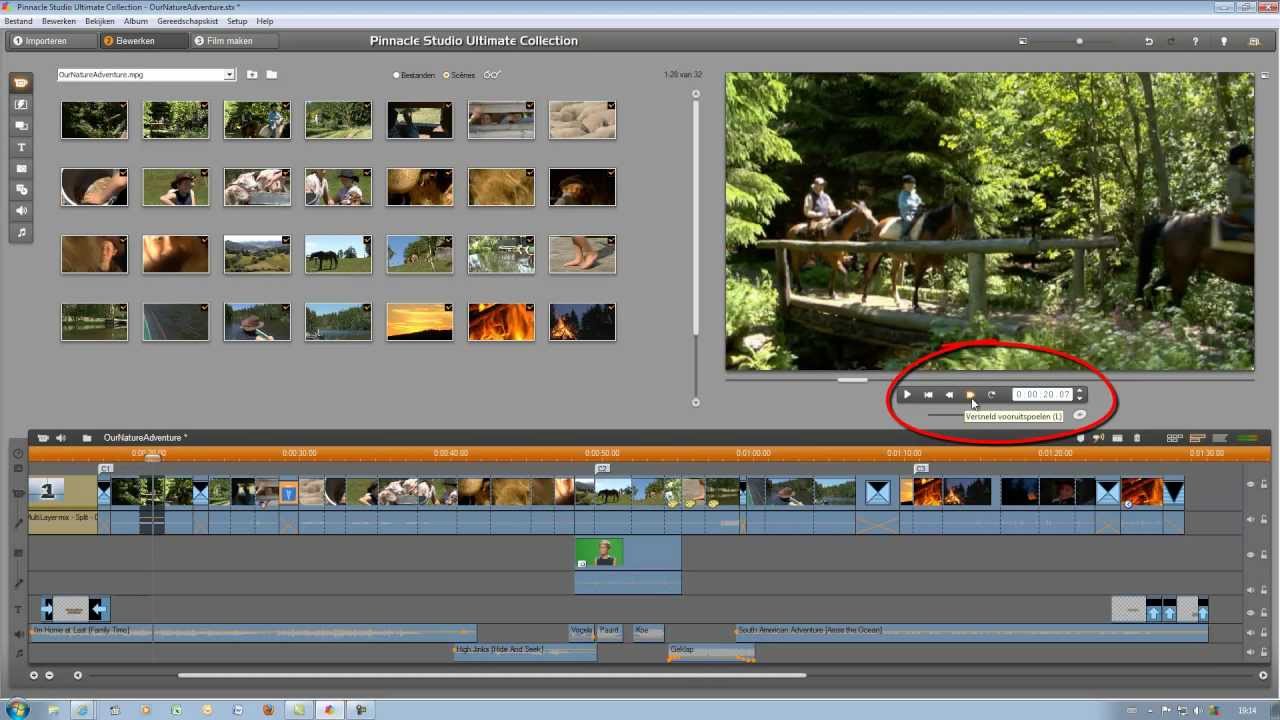
Task: Click the folder icon next to OurNatureAdventure
Action: [87, 438]
